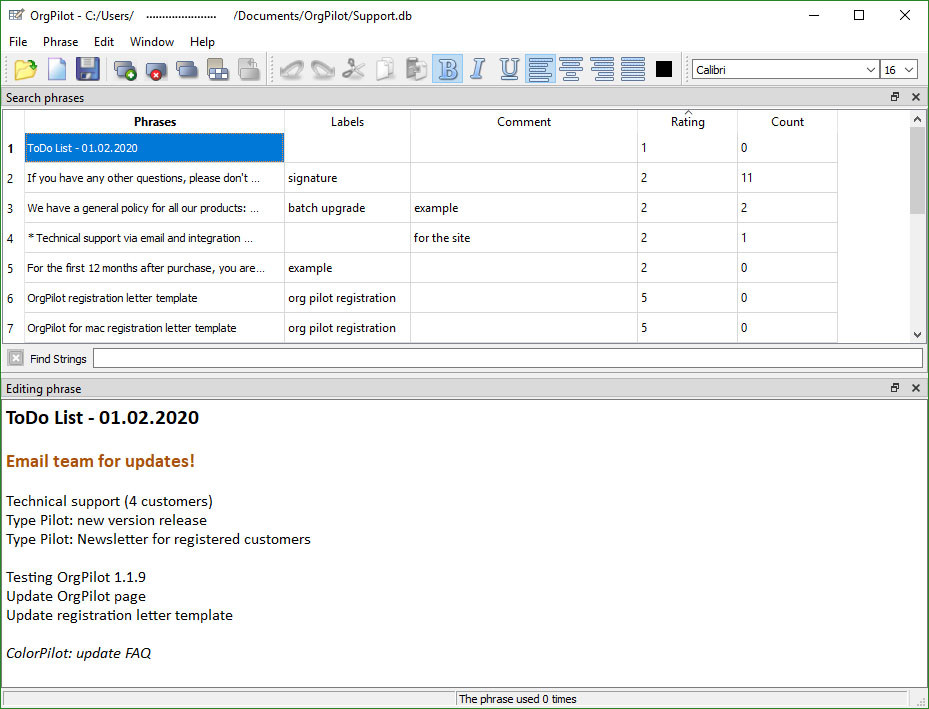
Task: Click the count cell showing 11
Action: click(x=787, y=178)
